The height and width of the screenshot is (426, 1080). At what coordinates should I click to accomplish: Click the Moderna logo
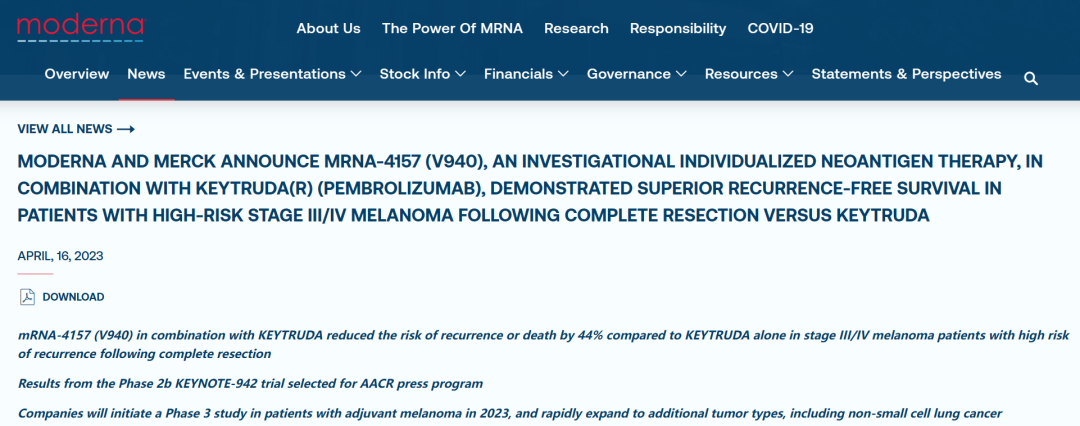80,27
